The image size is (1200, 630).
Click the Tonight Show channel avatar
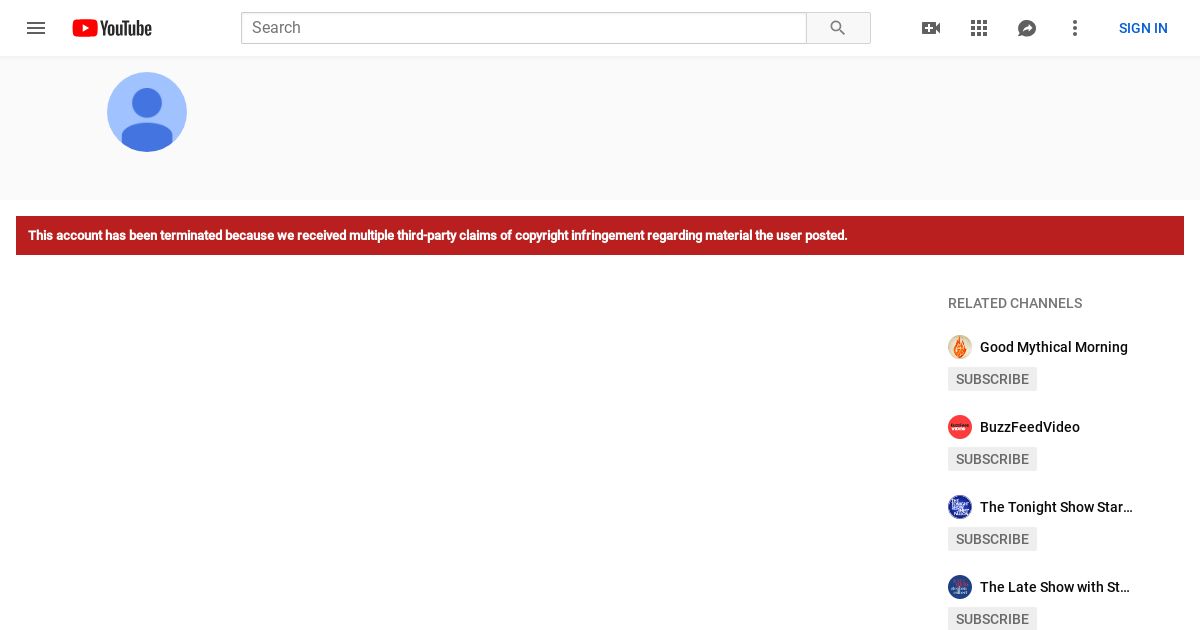tap(960, 507)
